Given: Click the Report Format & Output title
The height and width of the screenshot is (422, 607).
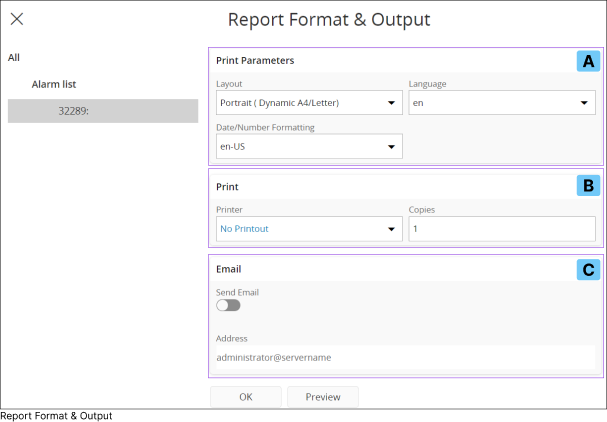Looking at the screenshot, I should [329, 19].
